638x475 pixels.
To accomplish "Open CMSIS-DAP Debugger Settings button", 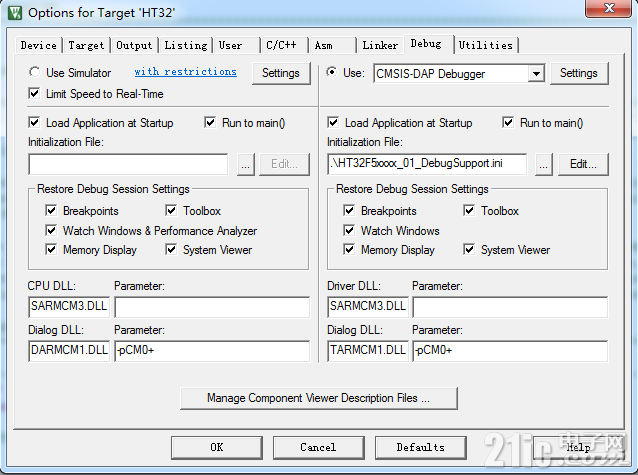I will coord(579,73).
